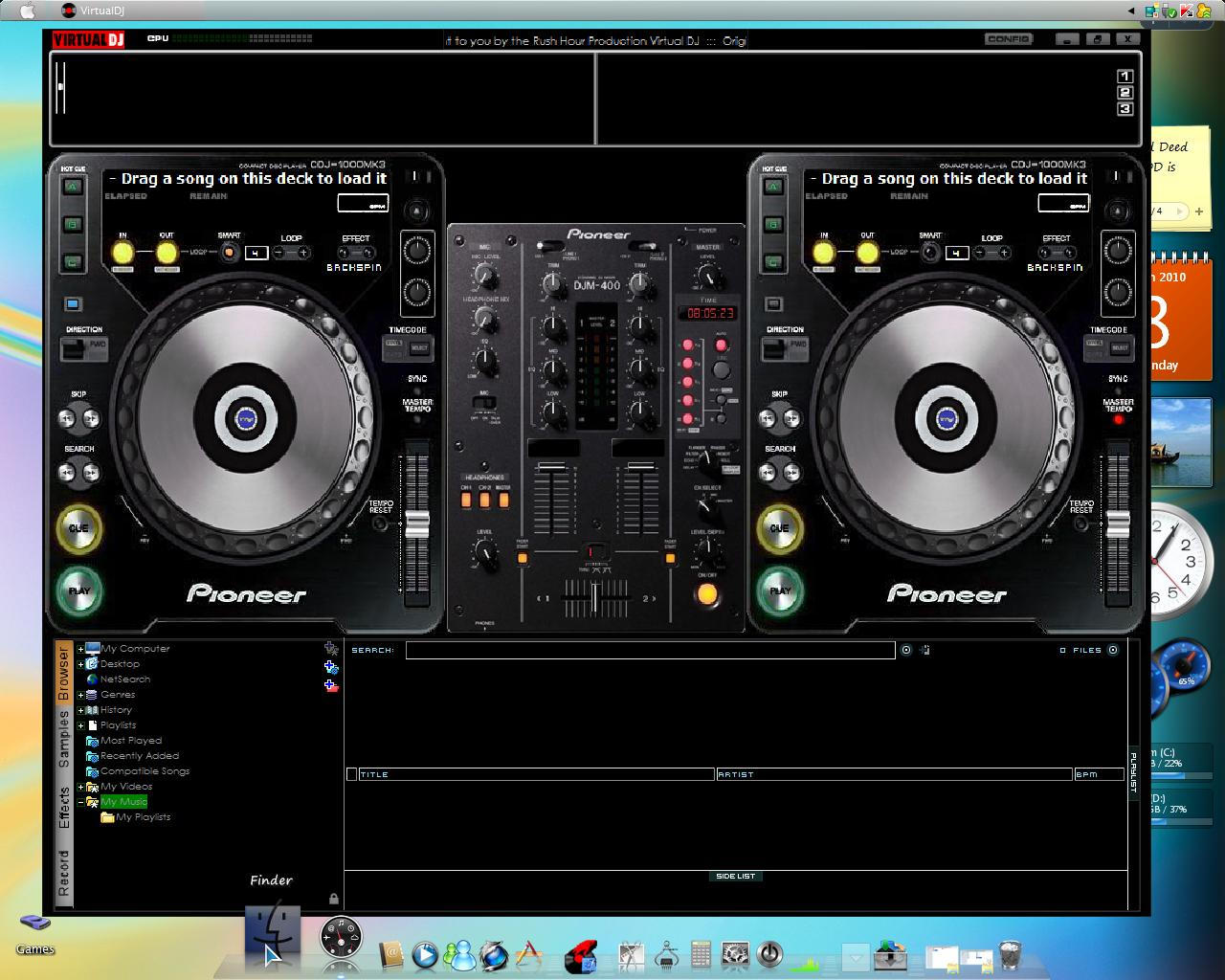This screenshot has width=1225, height=980.
Task: Set loop OUT point on right deck
Action: (x=867, y=253)
